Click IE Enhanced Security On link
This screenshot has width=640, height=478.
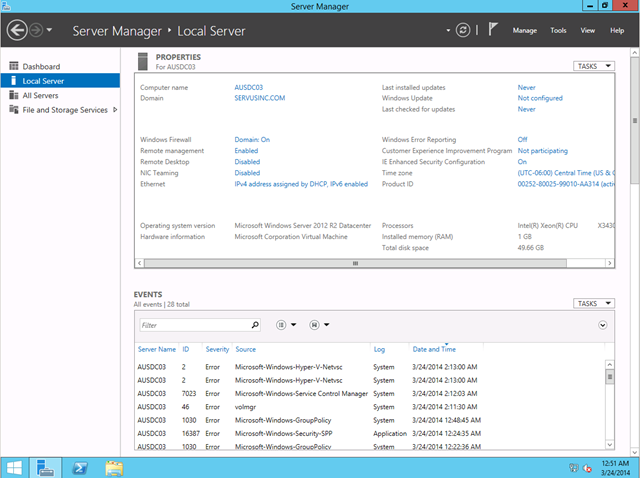522,162
